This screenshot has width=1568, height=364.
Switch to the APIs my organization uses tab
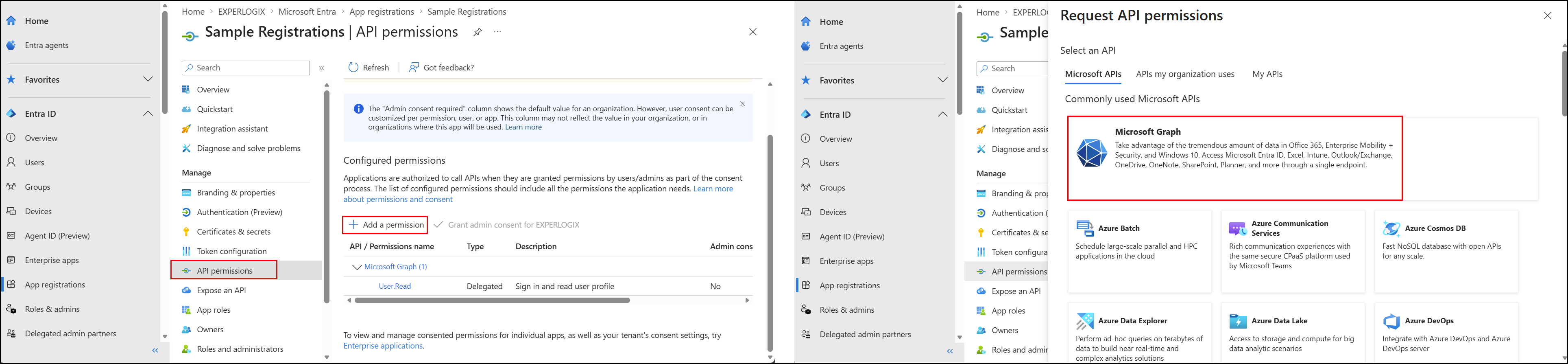[1185, 75]
